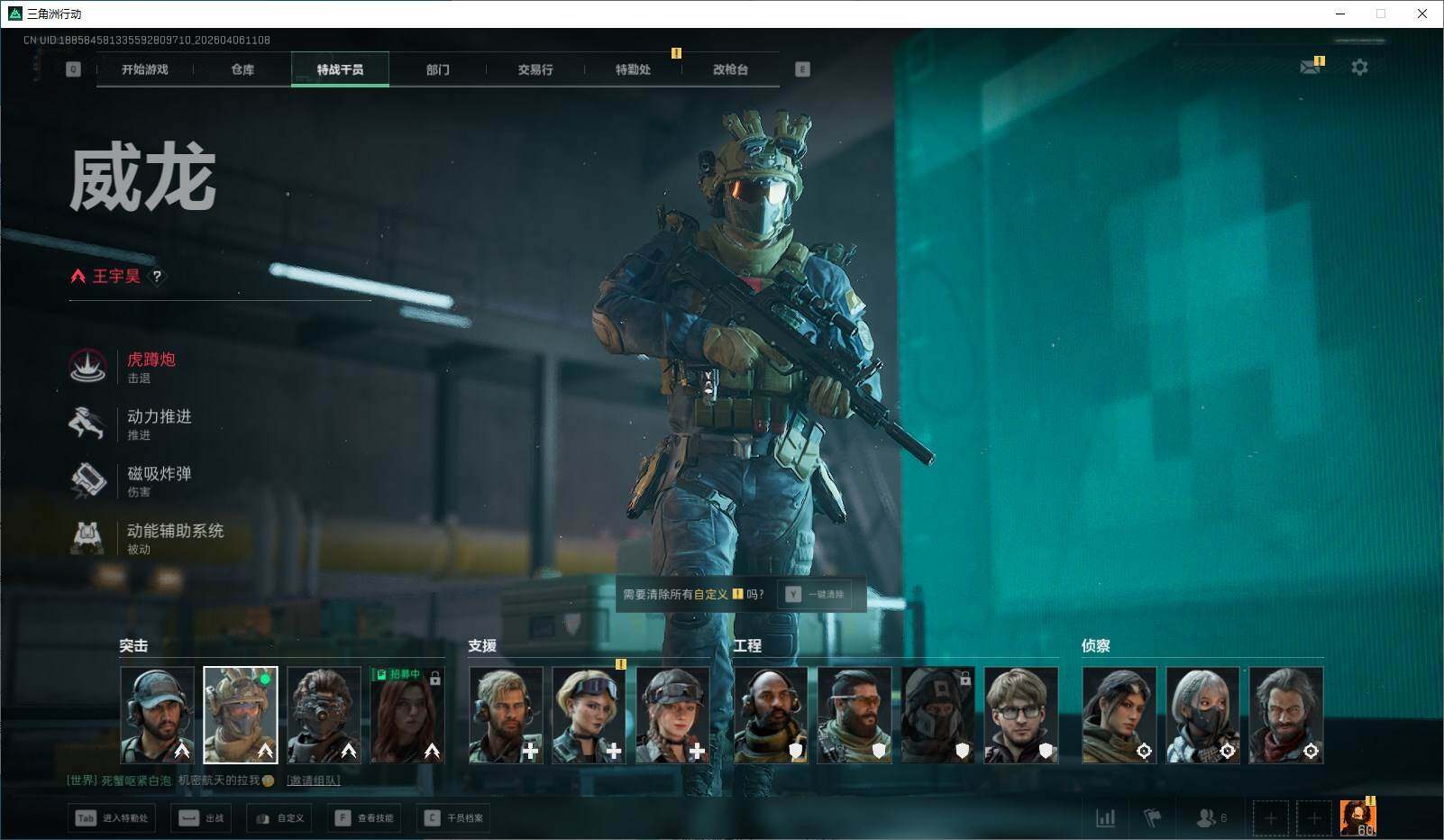
Task: Open the 交易行 tab
Action: pos(535,69)
